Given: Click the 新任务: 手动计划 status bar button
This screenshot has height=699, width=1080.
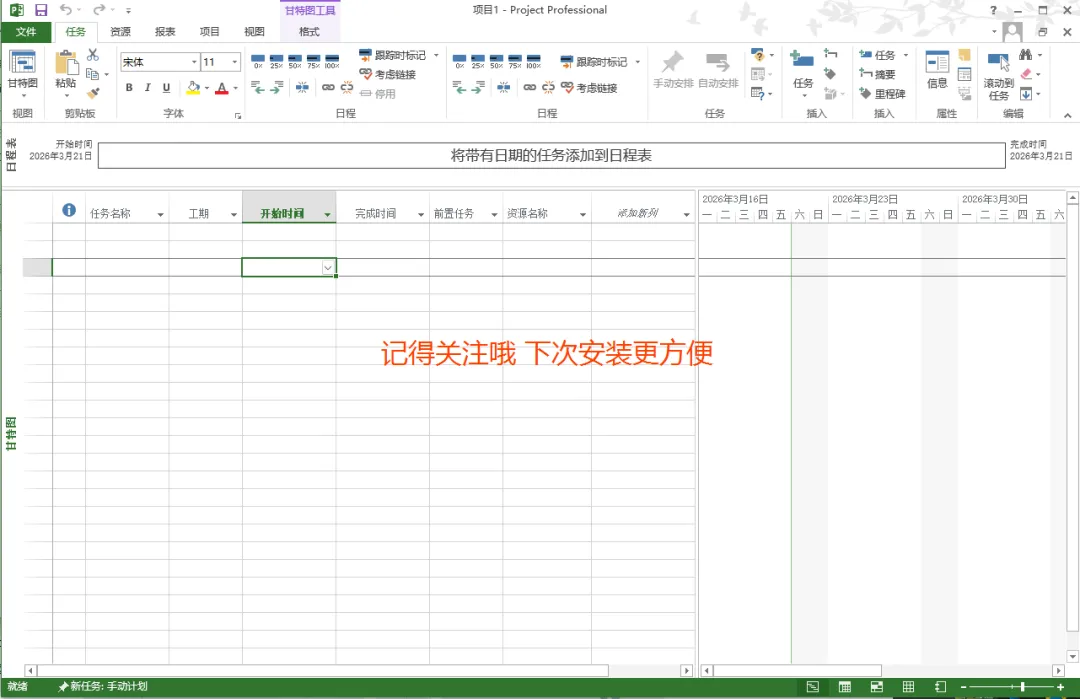Looking at the screenshot, I should [x=103, y=687].
